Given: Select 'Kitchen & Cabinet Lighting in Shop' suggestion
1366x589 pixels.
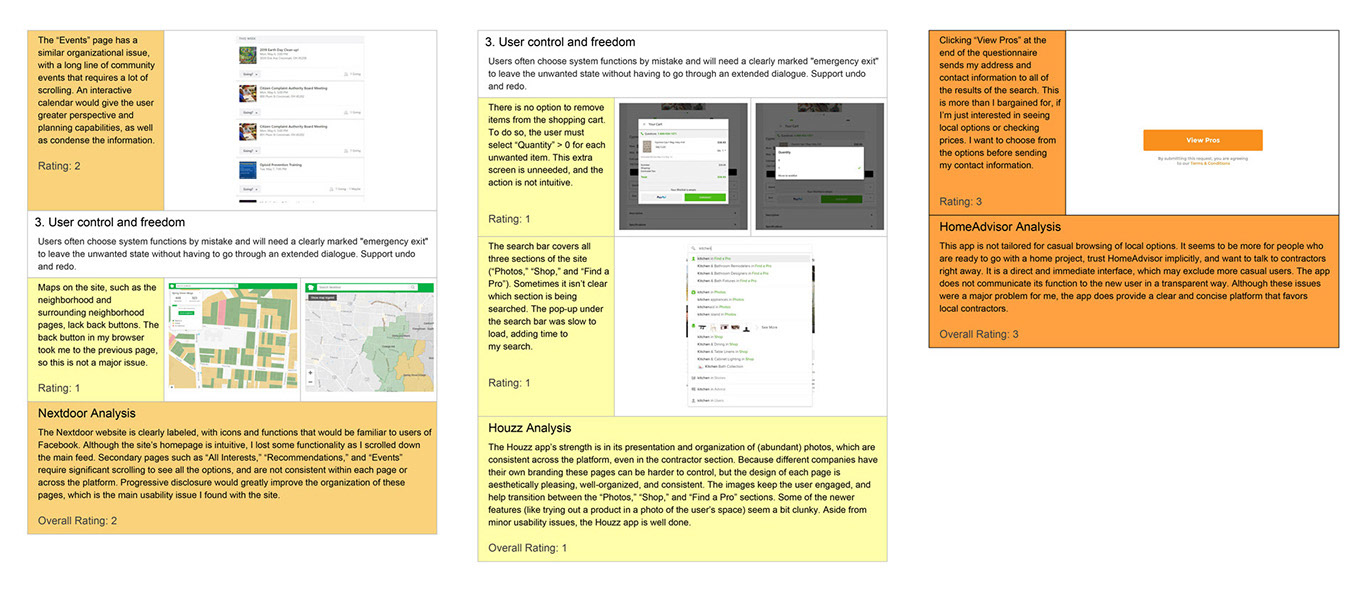Looking at the screenshot, I should click(725, 359).
